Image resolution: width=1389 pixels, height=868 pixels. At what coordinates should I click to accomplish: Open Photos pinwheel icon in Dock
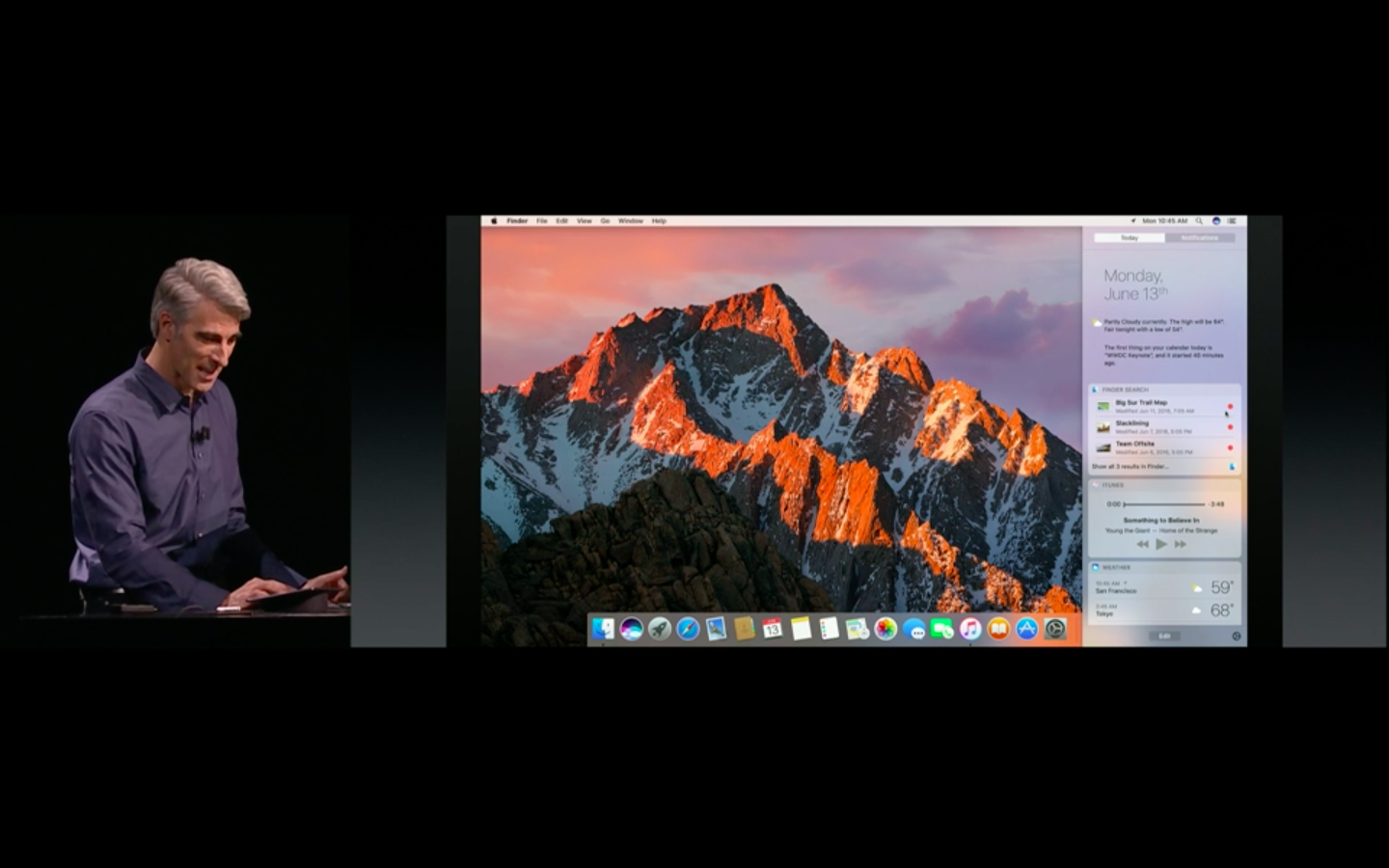[x=885, y=630]
